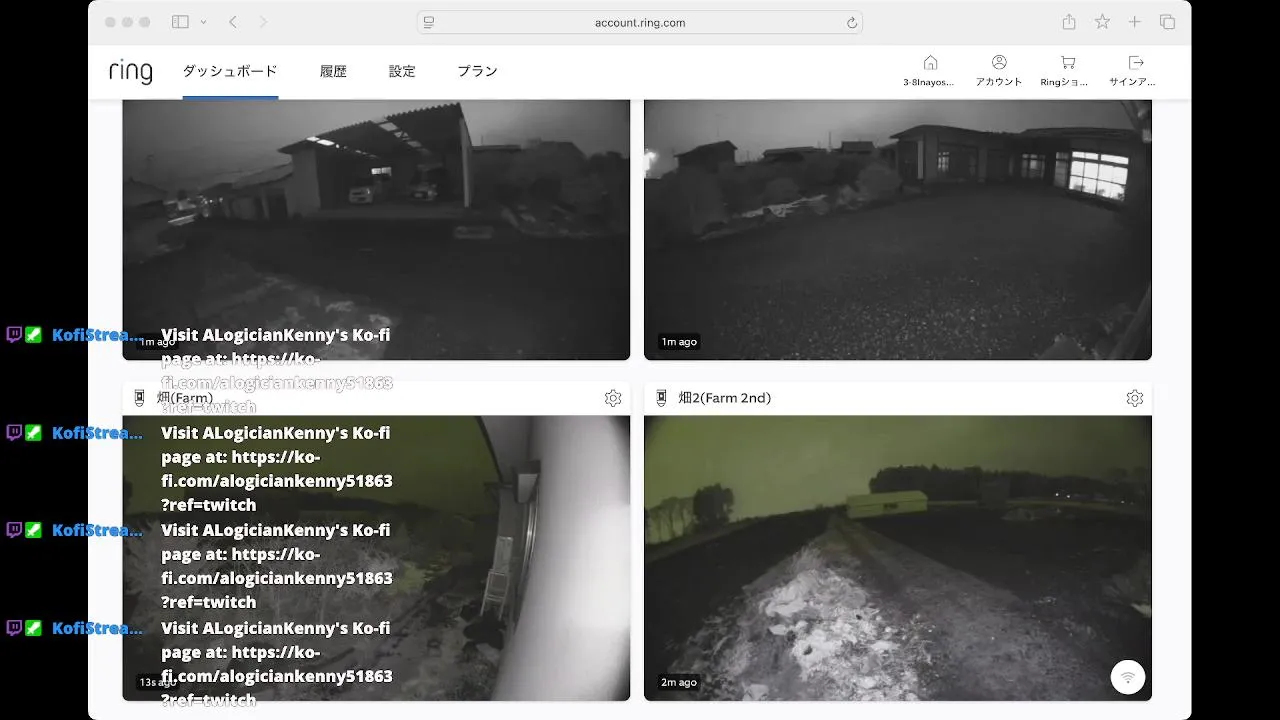Open the 畑2(Farm 2nd) camera snapshot

click(x=898, y=557)
